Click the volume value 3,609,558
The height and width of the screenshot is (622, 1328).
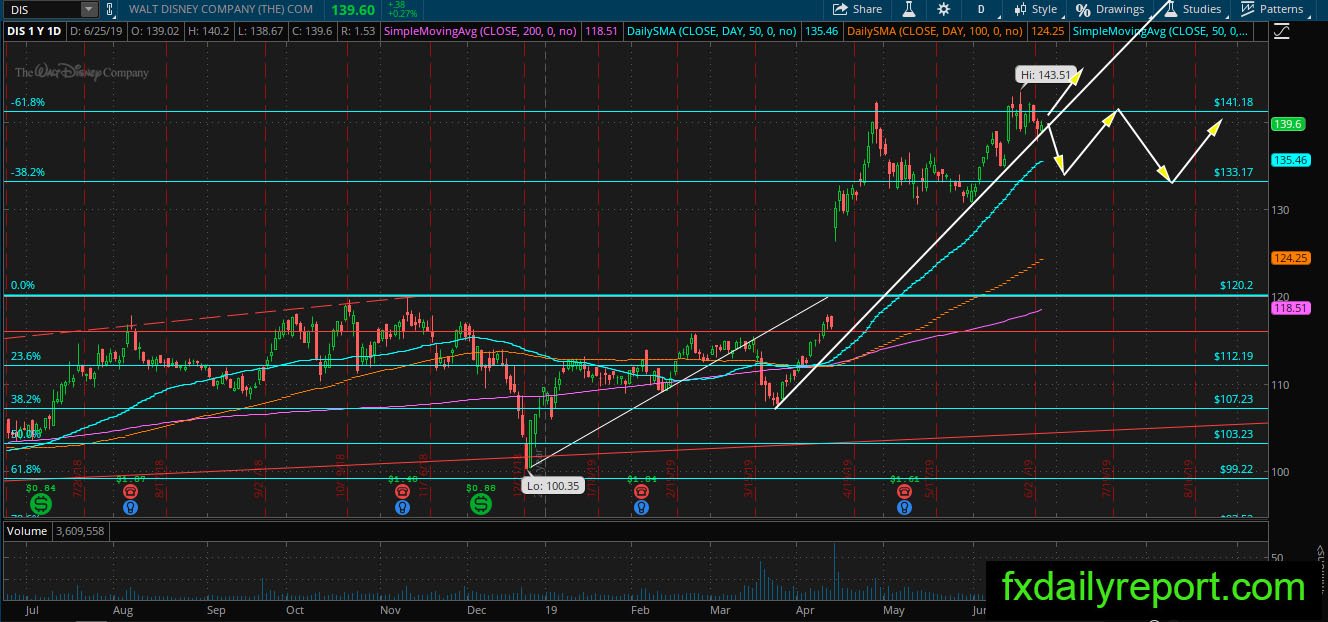79,529
